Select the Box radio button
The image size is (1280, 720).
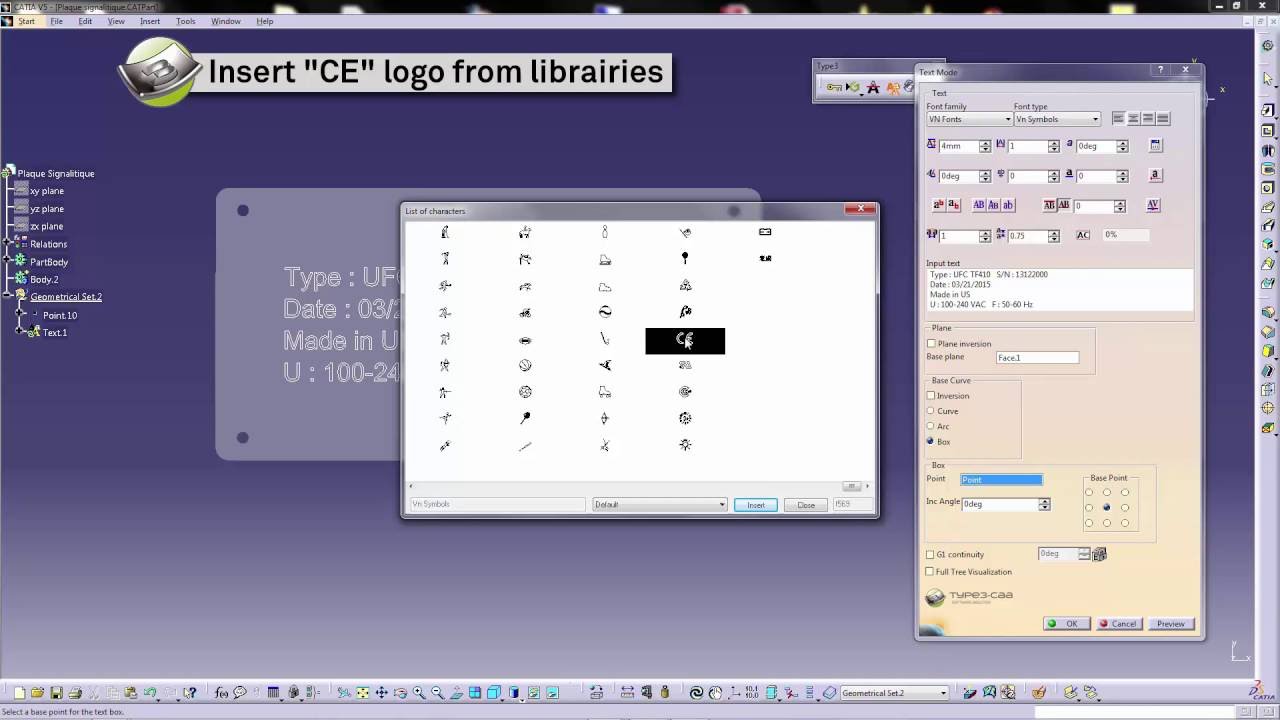click(x=931, y=441)
